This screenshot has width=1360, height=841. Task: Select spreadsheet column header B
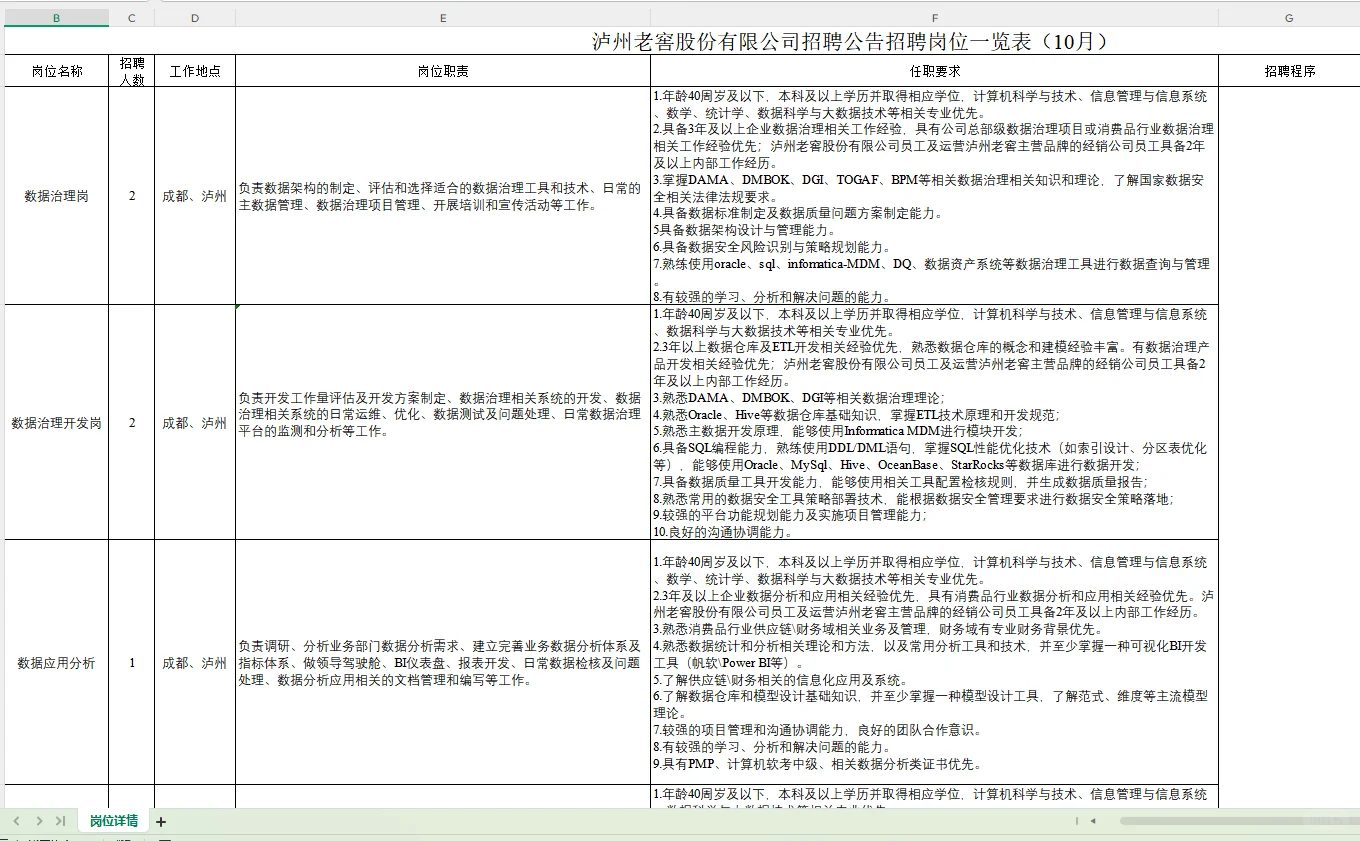point(57,16)
